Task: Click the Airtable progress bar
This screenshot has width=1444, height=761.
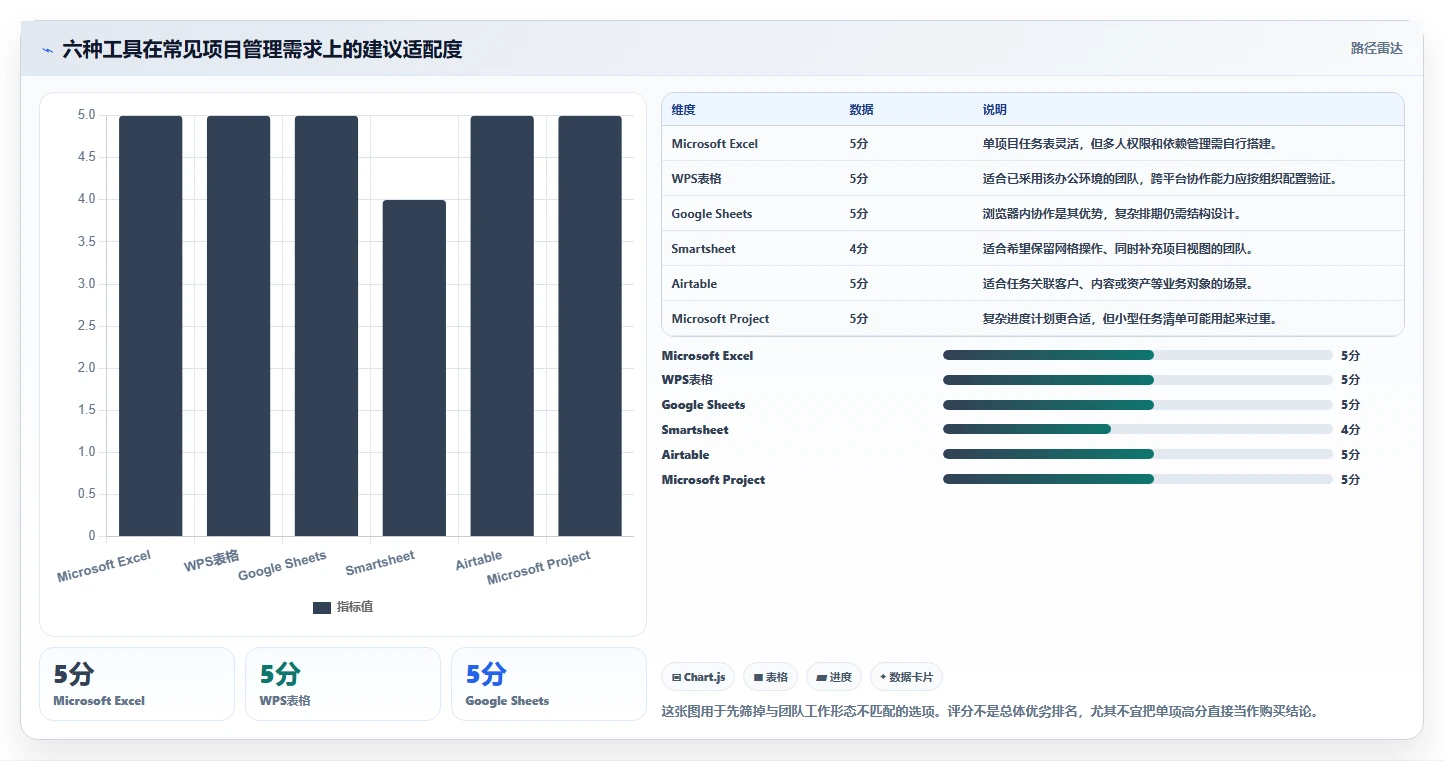Action: 1138,454
